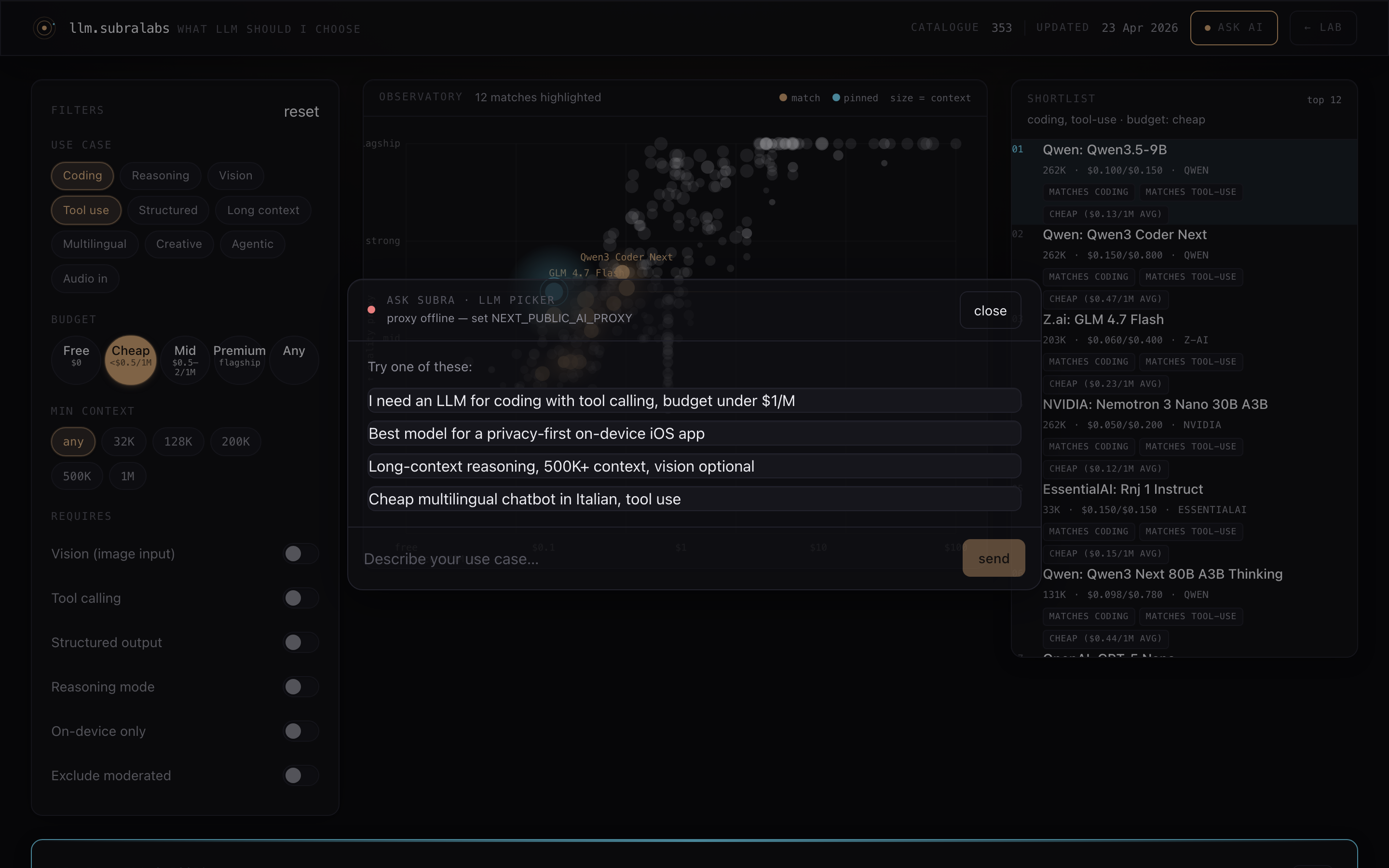Enable the Tool calling switch
The width and height of the screenshot is (1389, 868).
[x=301, y=597]
